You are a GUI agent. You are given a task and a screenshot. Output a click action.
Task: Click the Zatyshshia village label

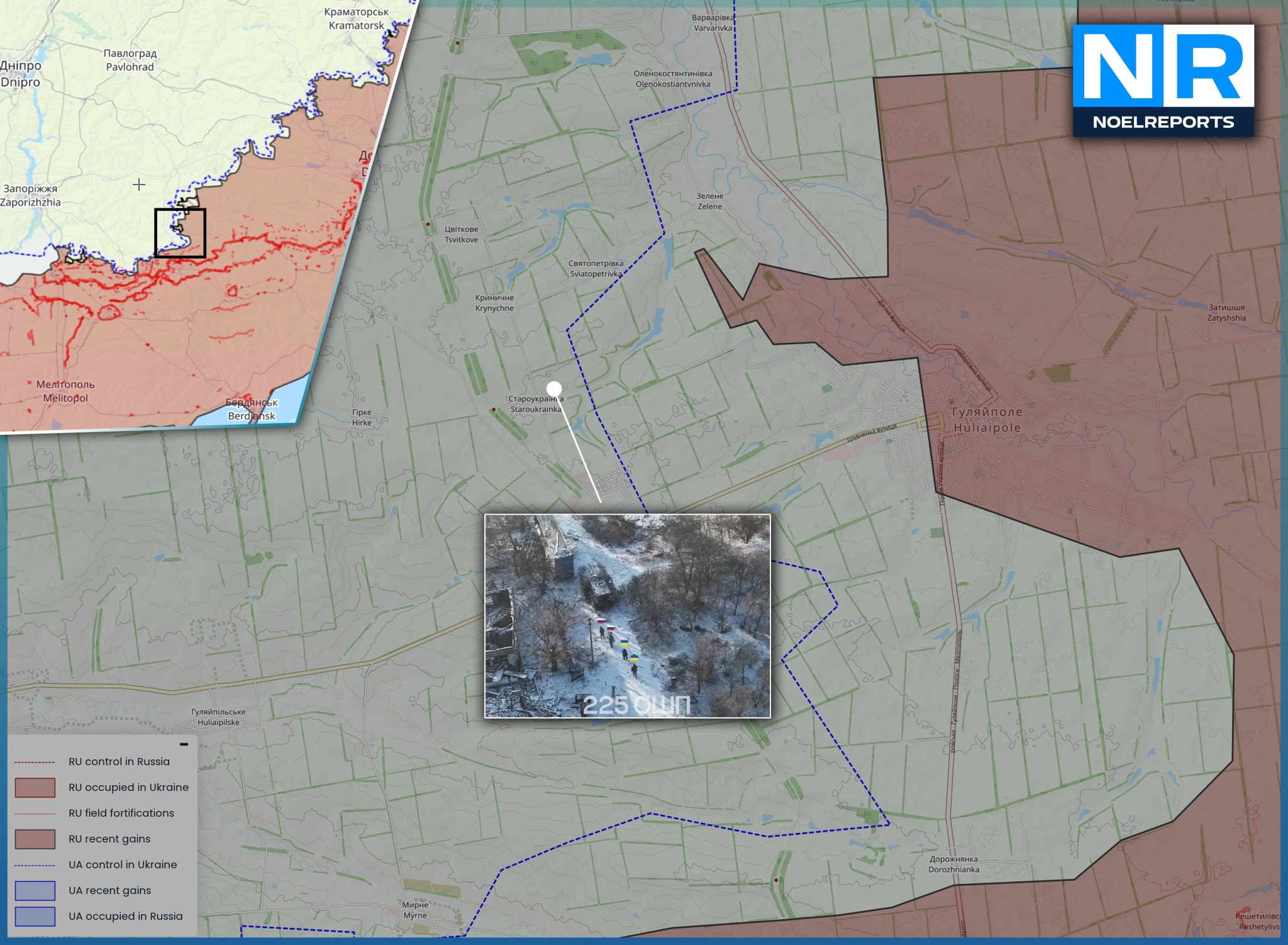(x=1226, y=313)
